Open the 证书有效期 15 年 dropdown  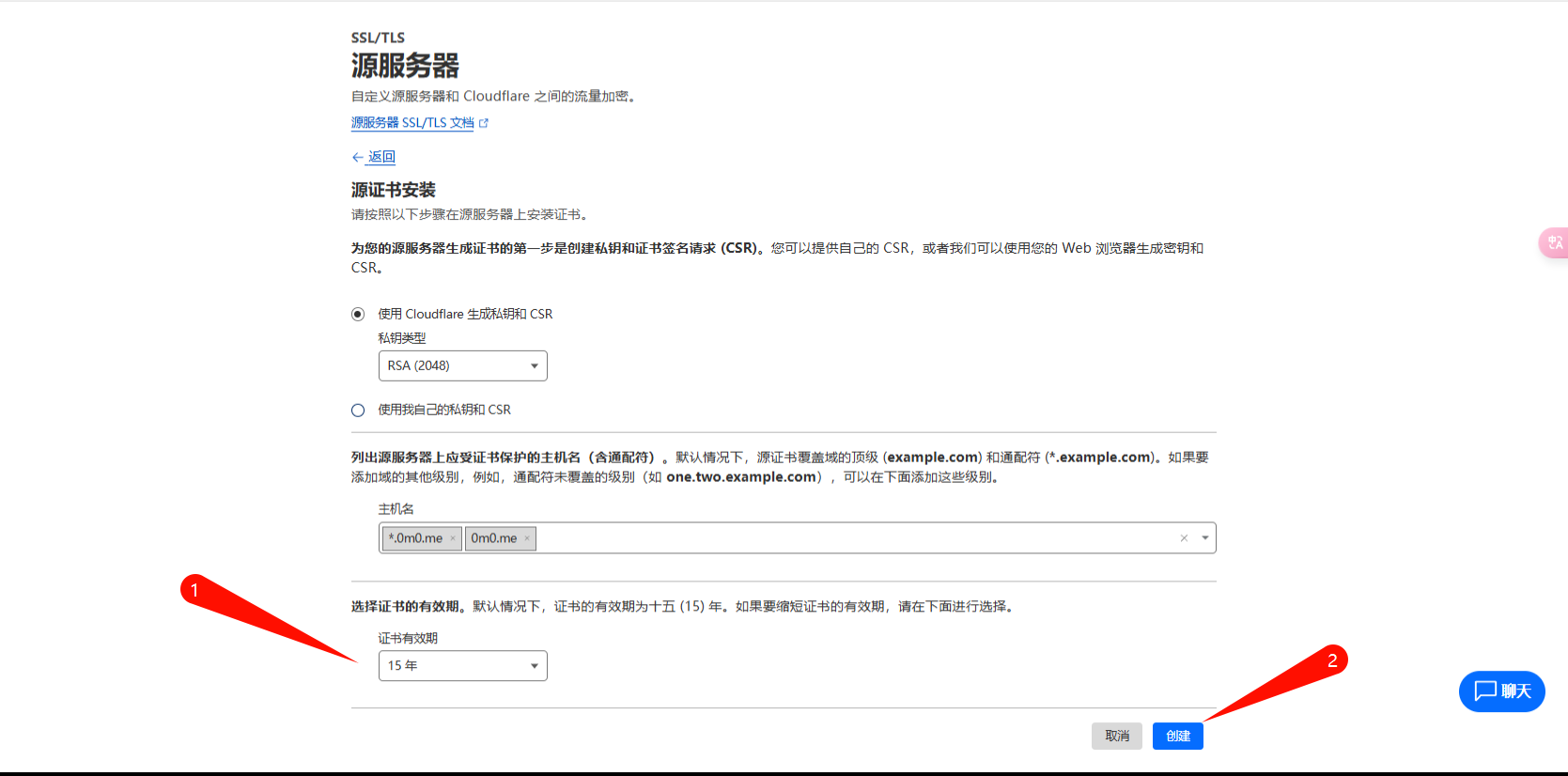click(462, 665)
